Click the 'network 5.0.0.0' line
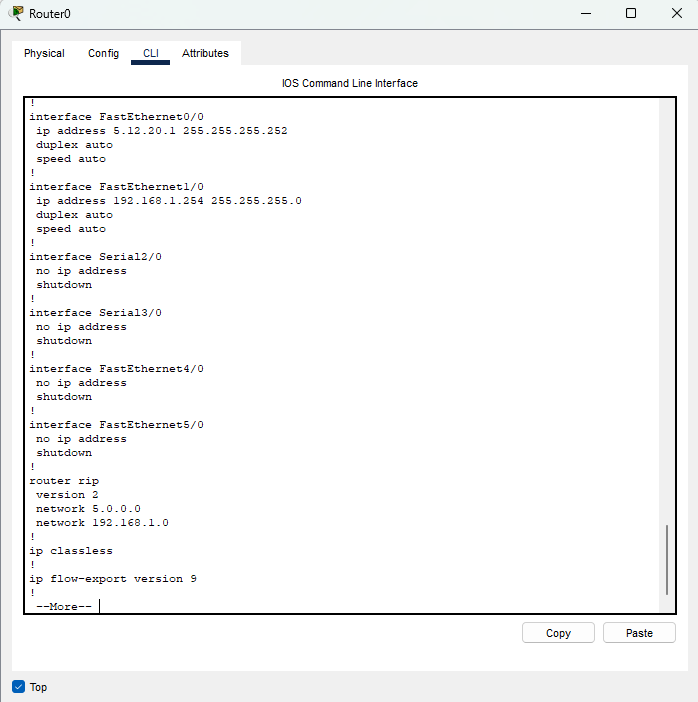Viewport: 698px width, 702px height. (88, 509)
